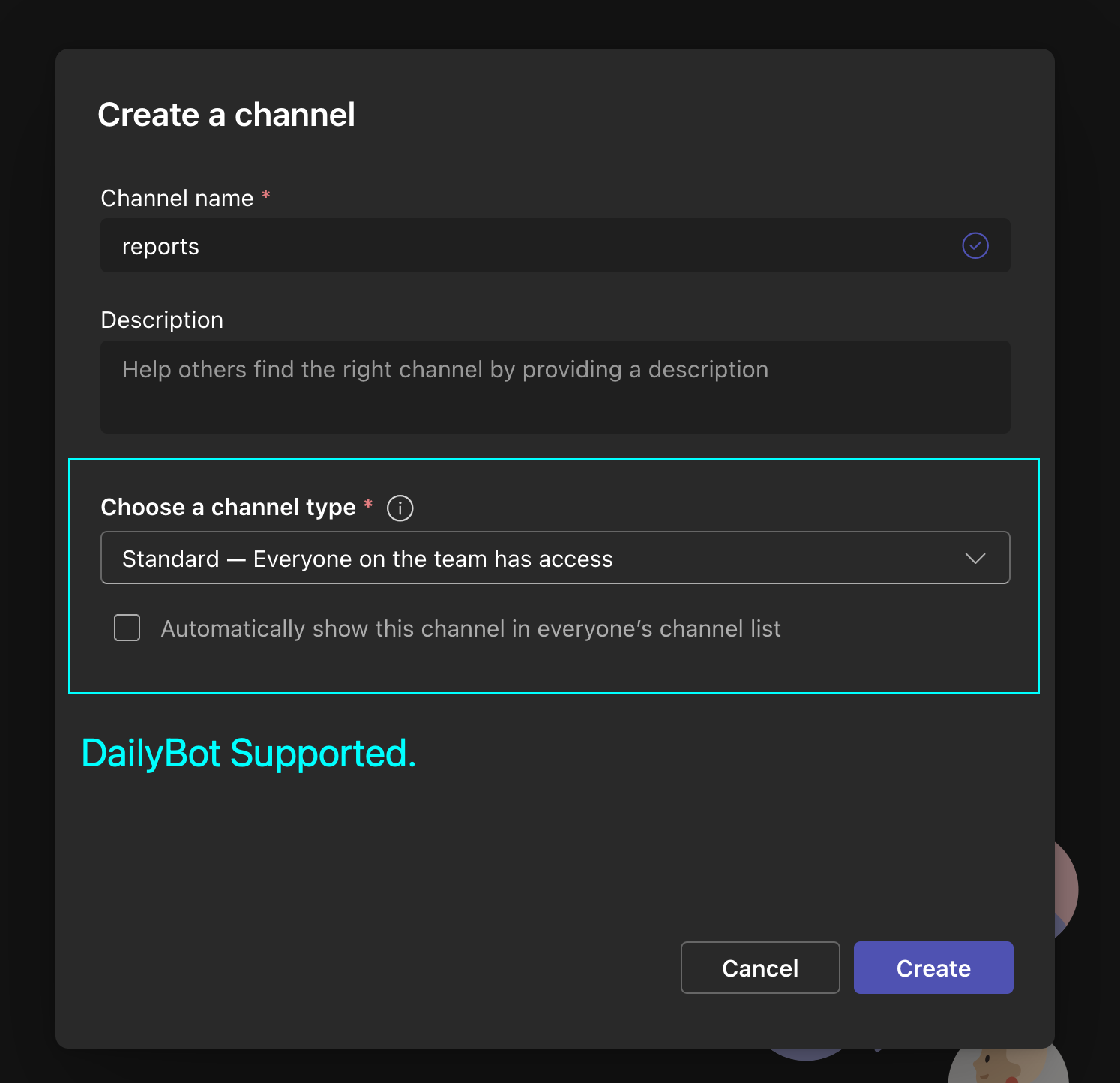Click the validation checkmark icon in Channel name
The image size is (1120, 1083).
click(975, 245)
